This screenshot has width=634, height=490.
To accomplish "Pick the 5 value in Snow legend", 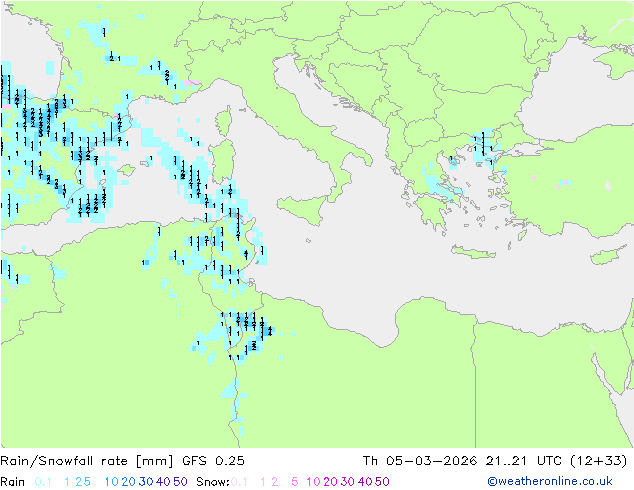I will 294,482.
